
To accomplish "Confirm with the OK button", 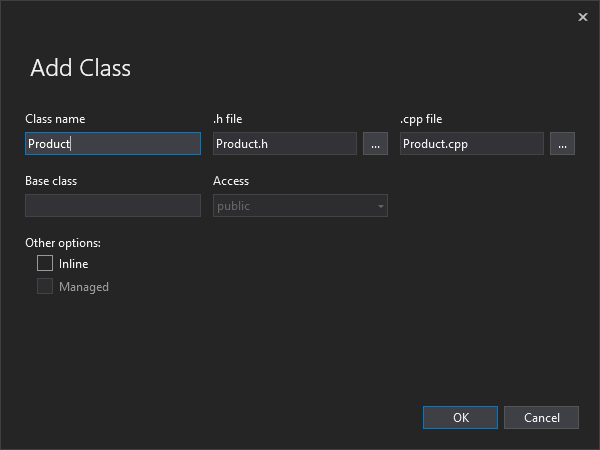I will 460,417.
